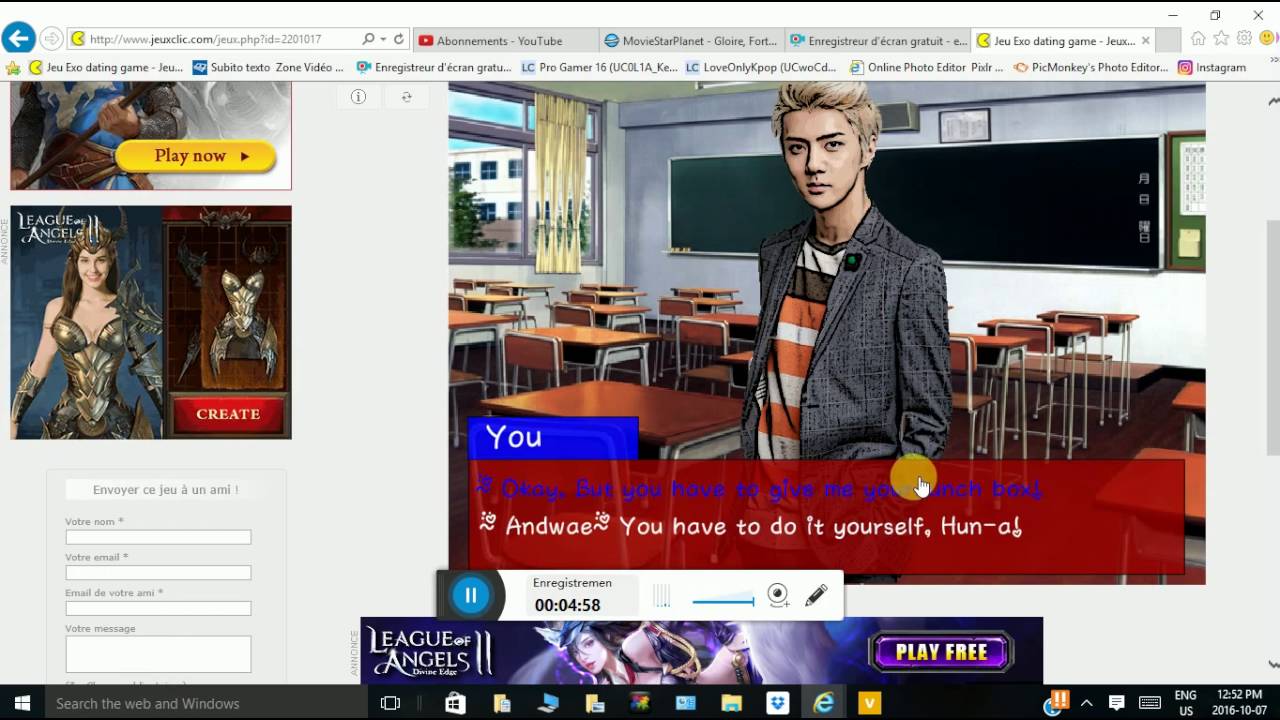This screenshot has width=1280, height=720.
Task: Open the touch keyboard tray icon
Action: click(1150, 703)
